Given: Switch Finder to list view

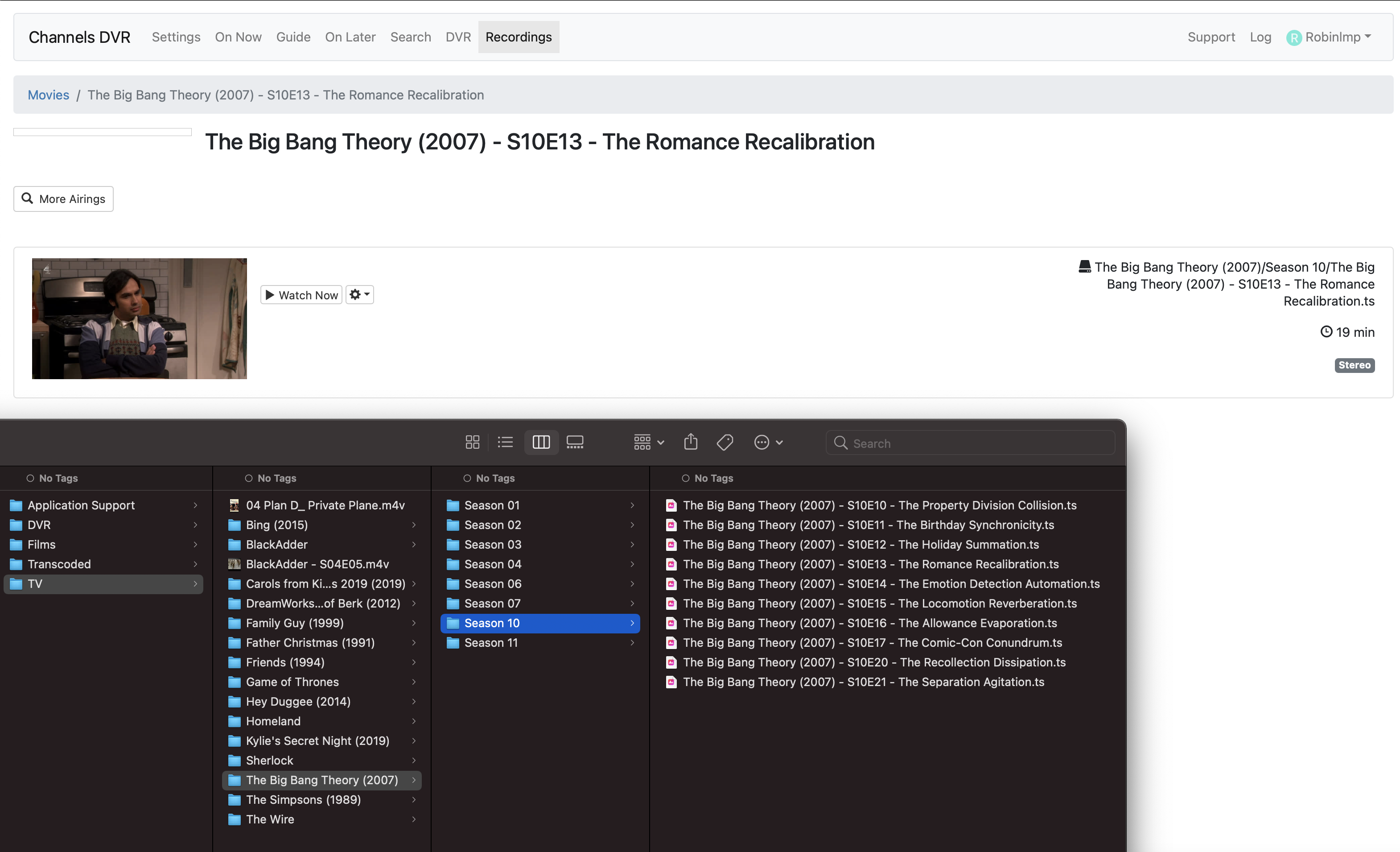Looking at the screenshot, I should coord(505,442).
